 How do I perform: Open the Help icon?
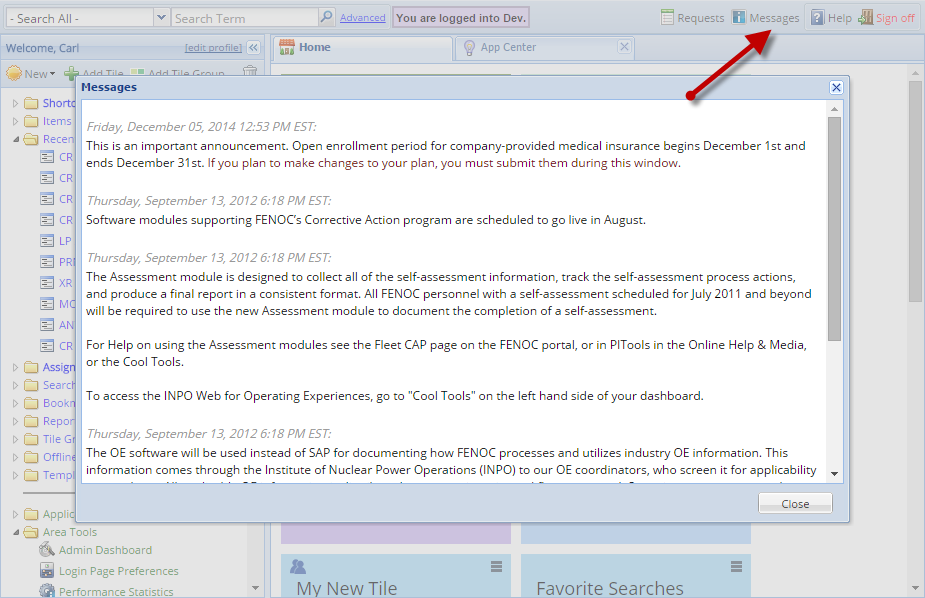tap(817, 18)
